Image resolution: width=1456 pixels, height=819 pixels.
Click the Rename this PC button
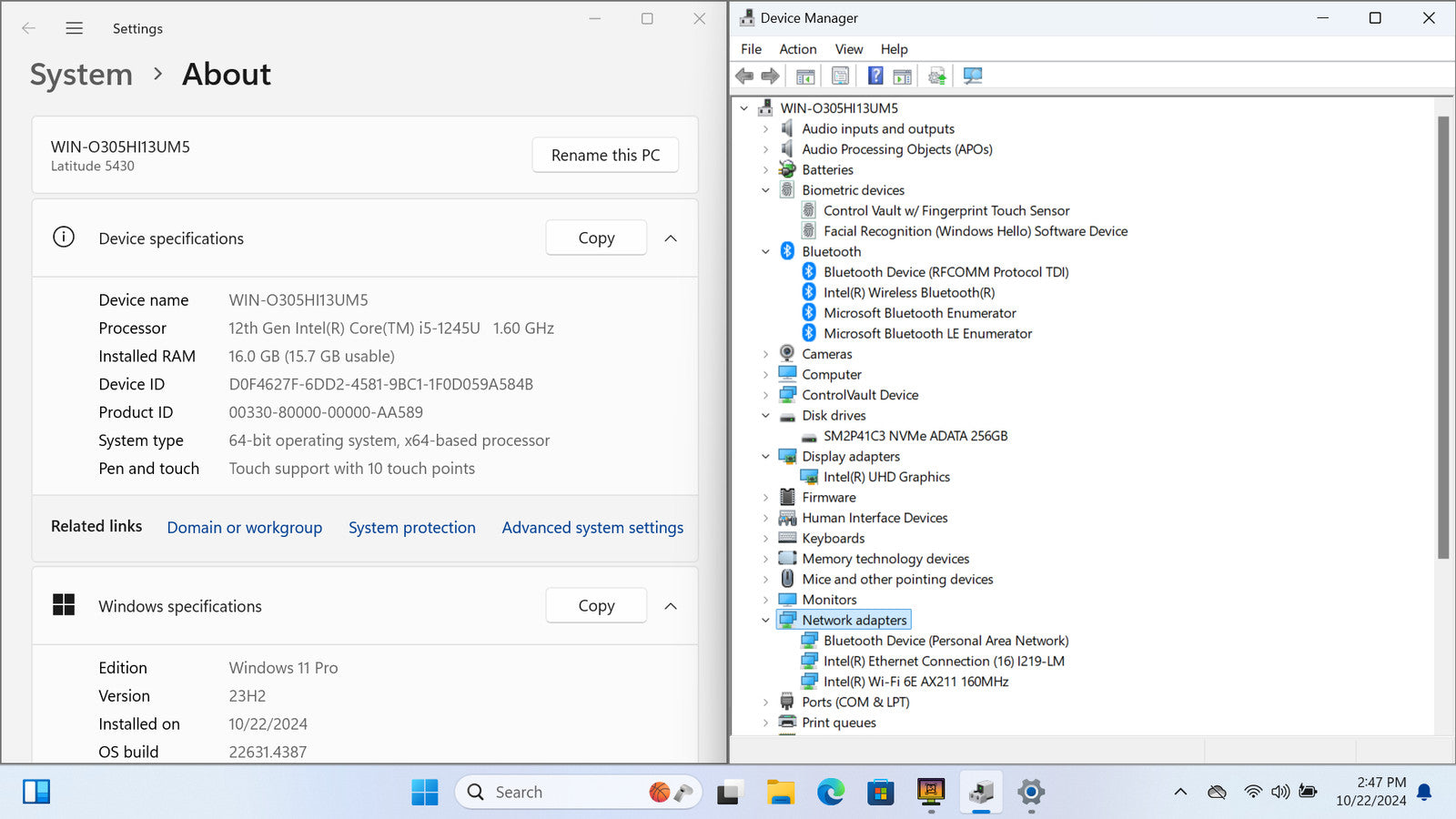click(x=605, y=156)
